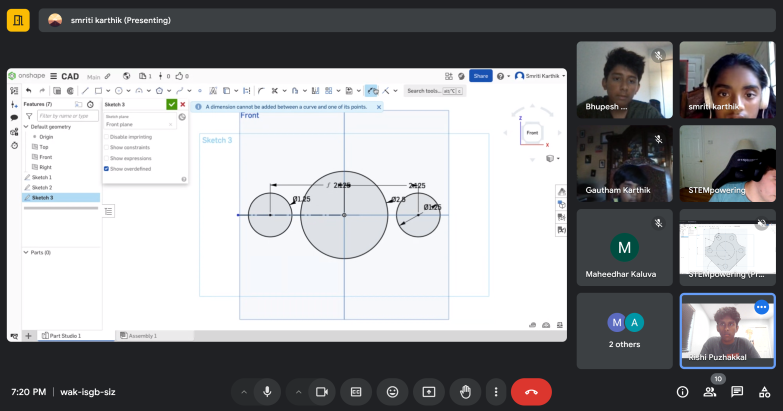Select the Spline sketch tool
The height and width of the screenshot is (411, 783).
coord(179,91)
